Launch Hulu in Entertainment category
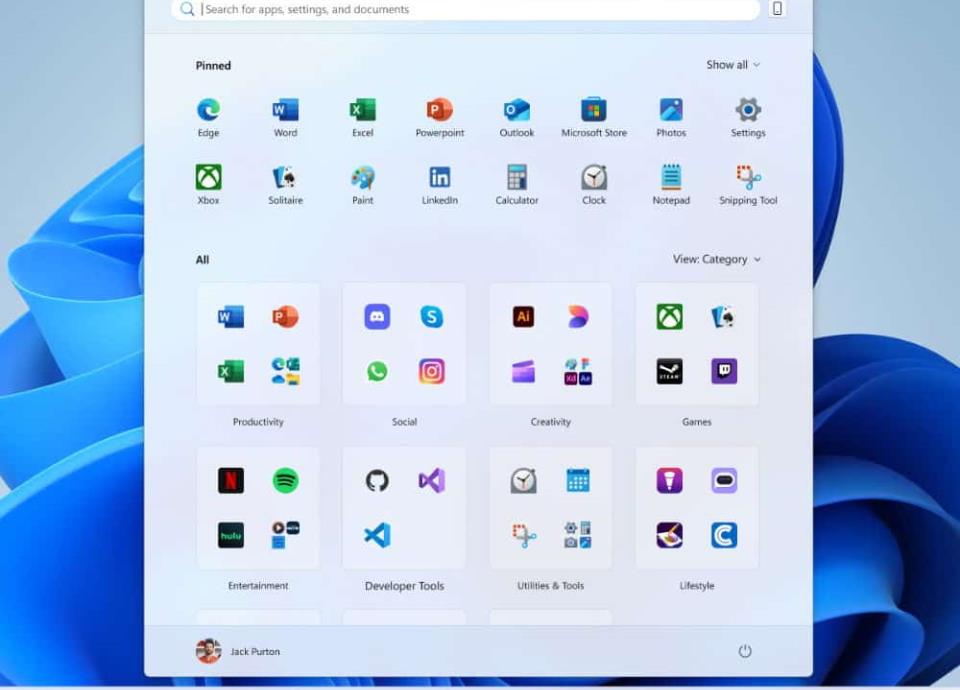This screenshot has height=690, width=960. (x=231, y=535)
